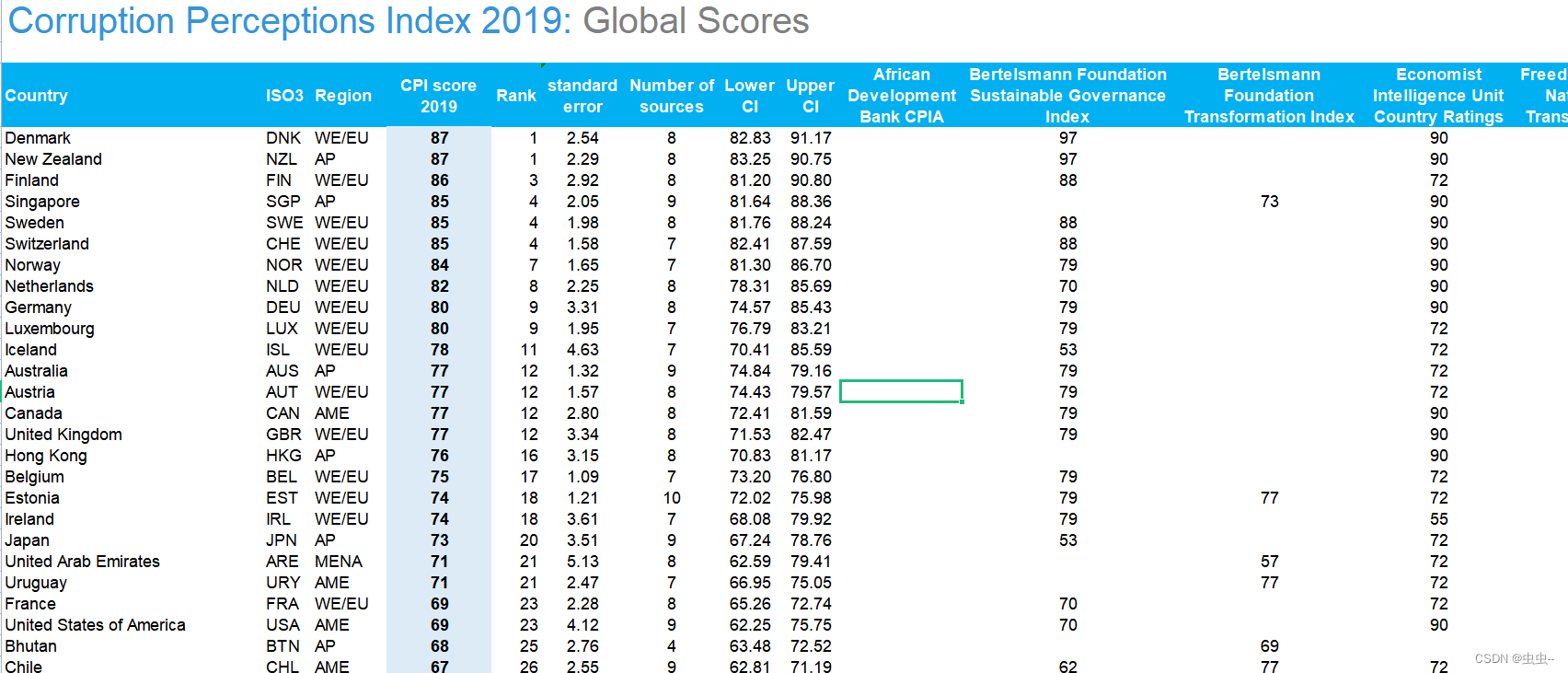Select the CPI score 84 for Norway
The image size is (1568, 673).
pos(440,265)
